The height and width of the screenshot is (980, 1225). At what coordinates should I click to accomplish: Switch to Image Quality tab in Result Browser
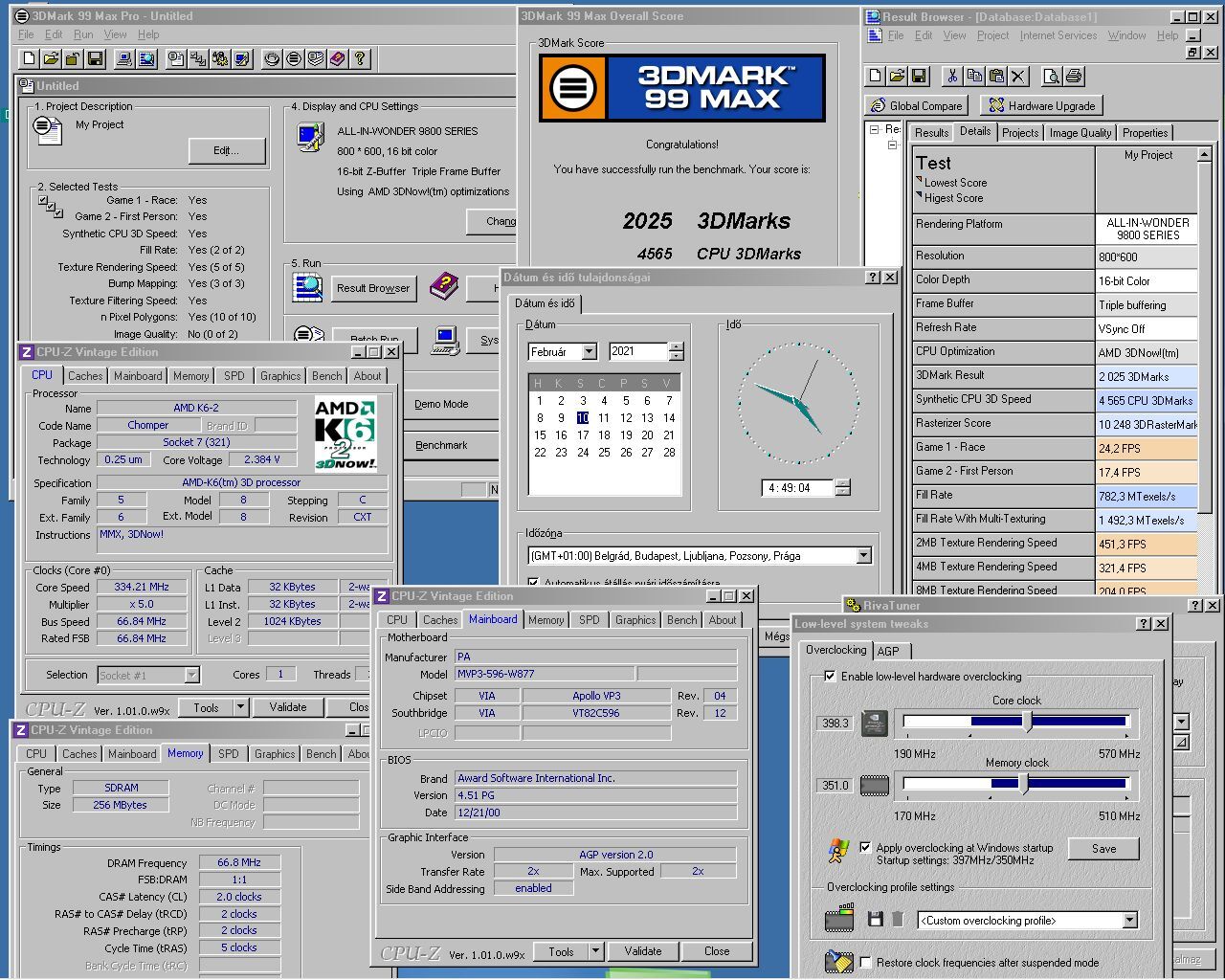pyautogui.click(x=1080, y=133)
